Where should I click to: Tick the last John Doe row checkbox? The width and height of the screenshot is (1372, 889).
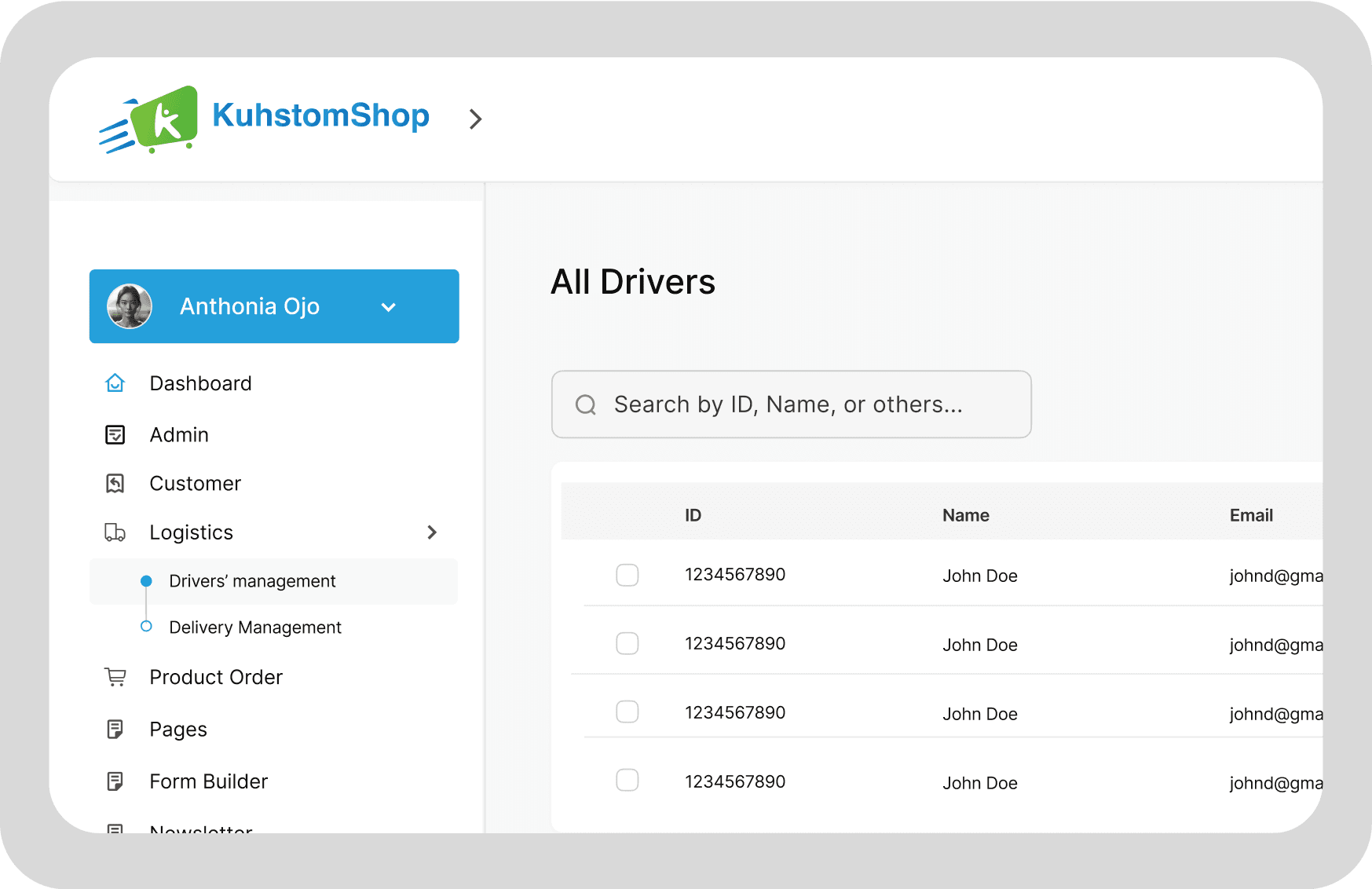[627, 780]
